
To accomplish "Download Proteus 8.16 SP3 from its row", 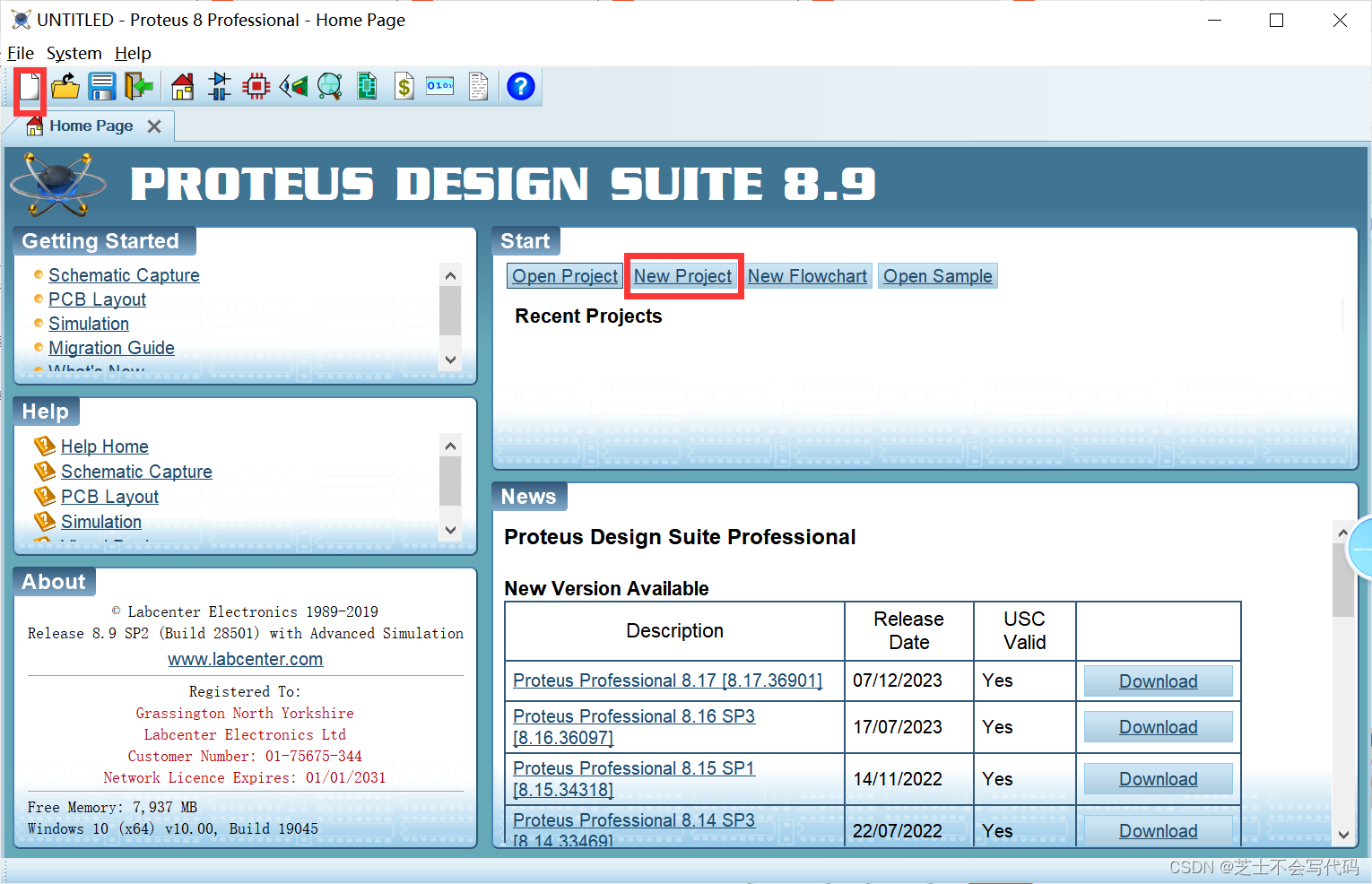I will 1158,727.
